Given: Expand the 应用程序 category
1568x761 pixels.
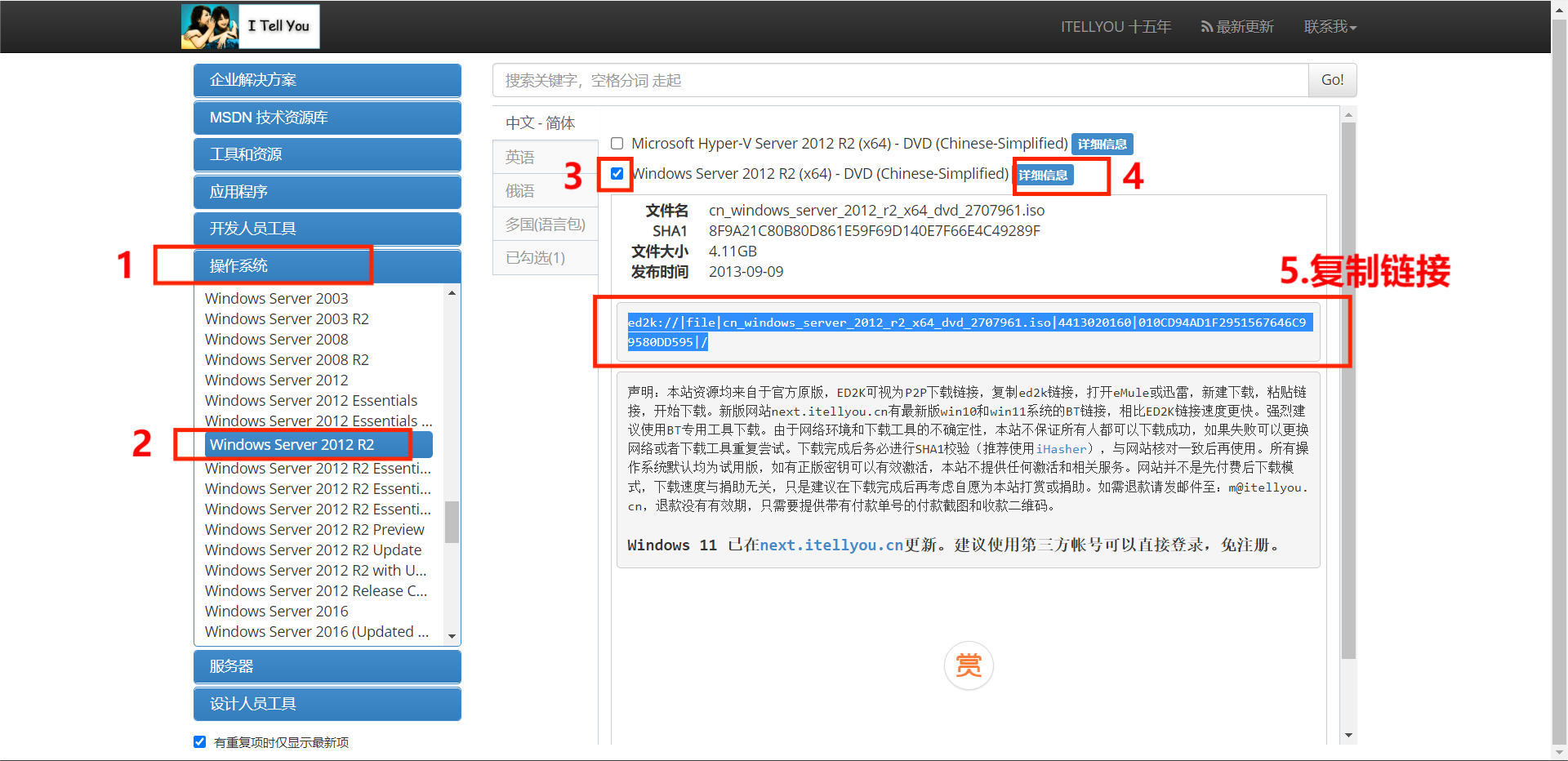Looking at the screenshot, I should 327,192.
